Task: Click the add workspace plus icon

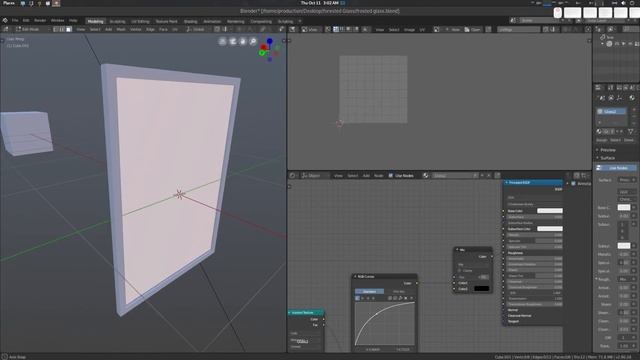Action: click(x=300, y=21)
